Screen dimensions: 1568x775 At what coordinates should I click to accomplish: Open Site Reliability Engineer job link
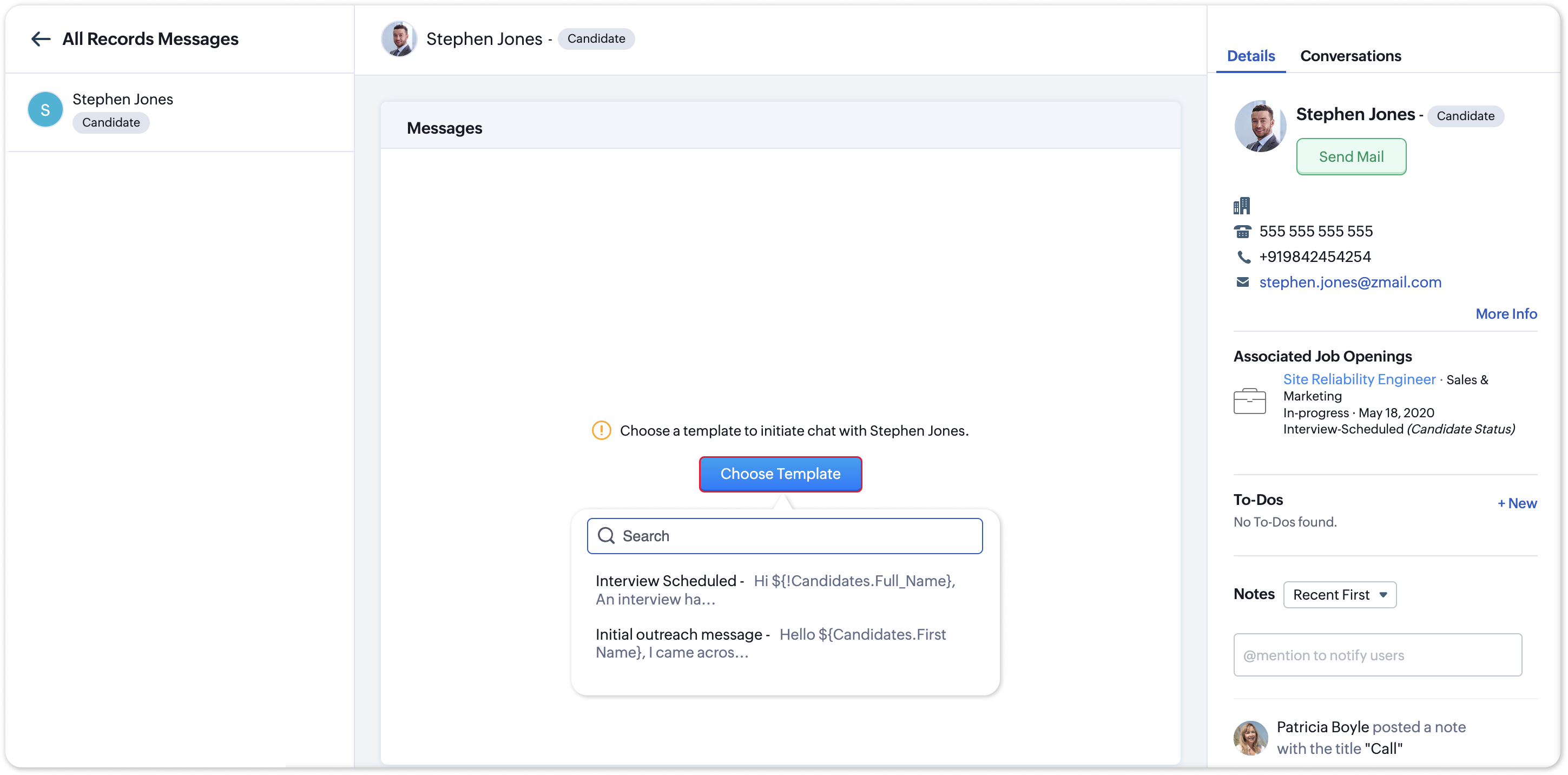[1359, 379]
